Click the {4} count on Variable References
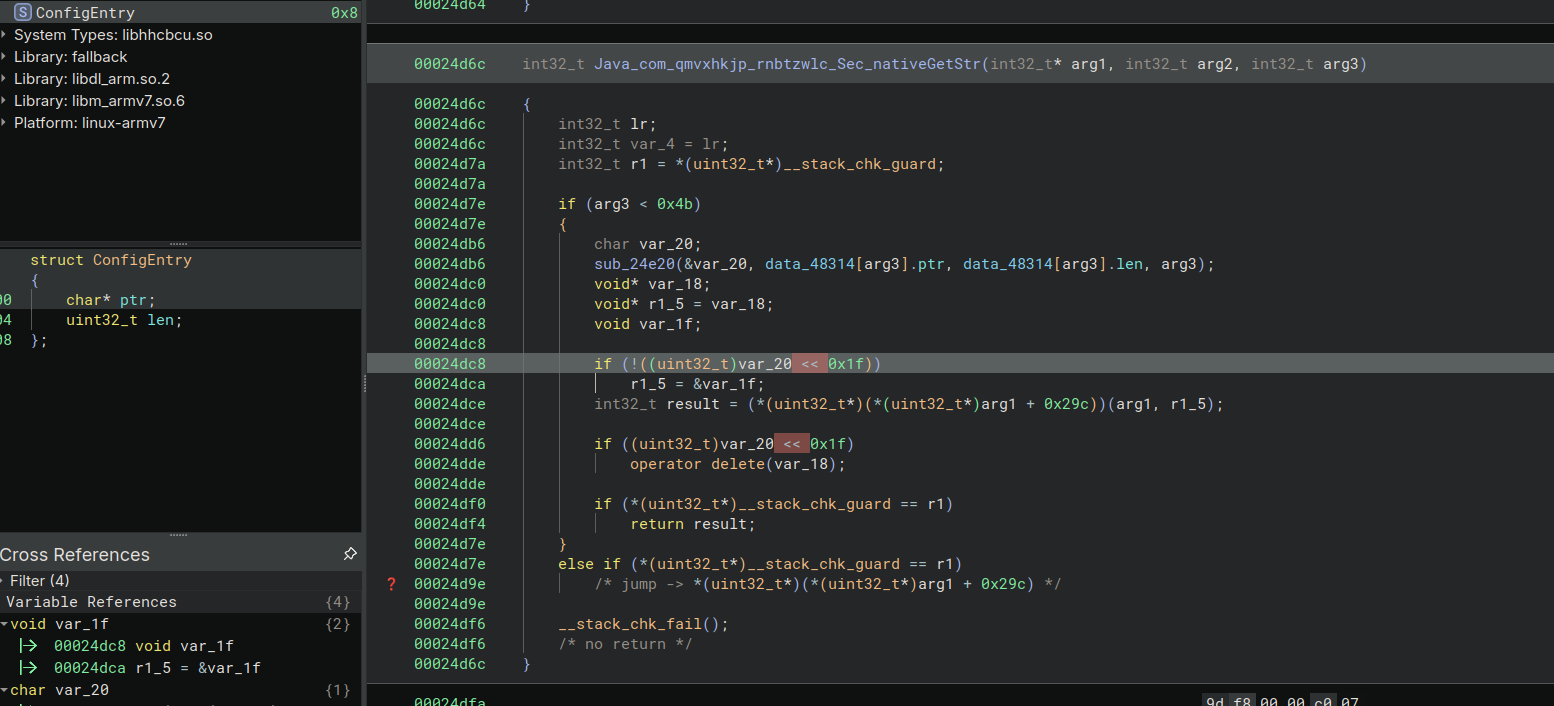This screenshot has height=706, width=1554. [x=338, y=602]
